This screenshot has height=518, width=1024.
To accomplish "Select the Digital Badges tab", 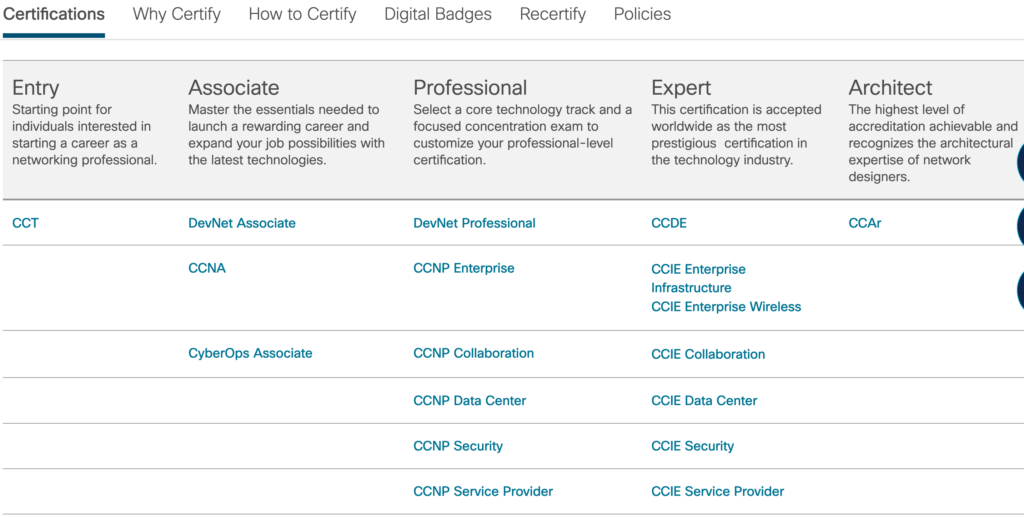I will pos(438,15).
